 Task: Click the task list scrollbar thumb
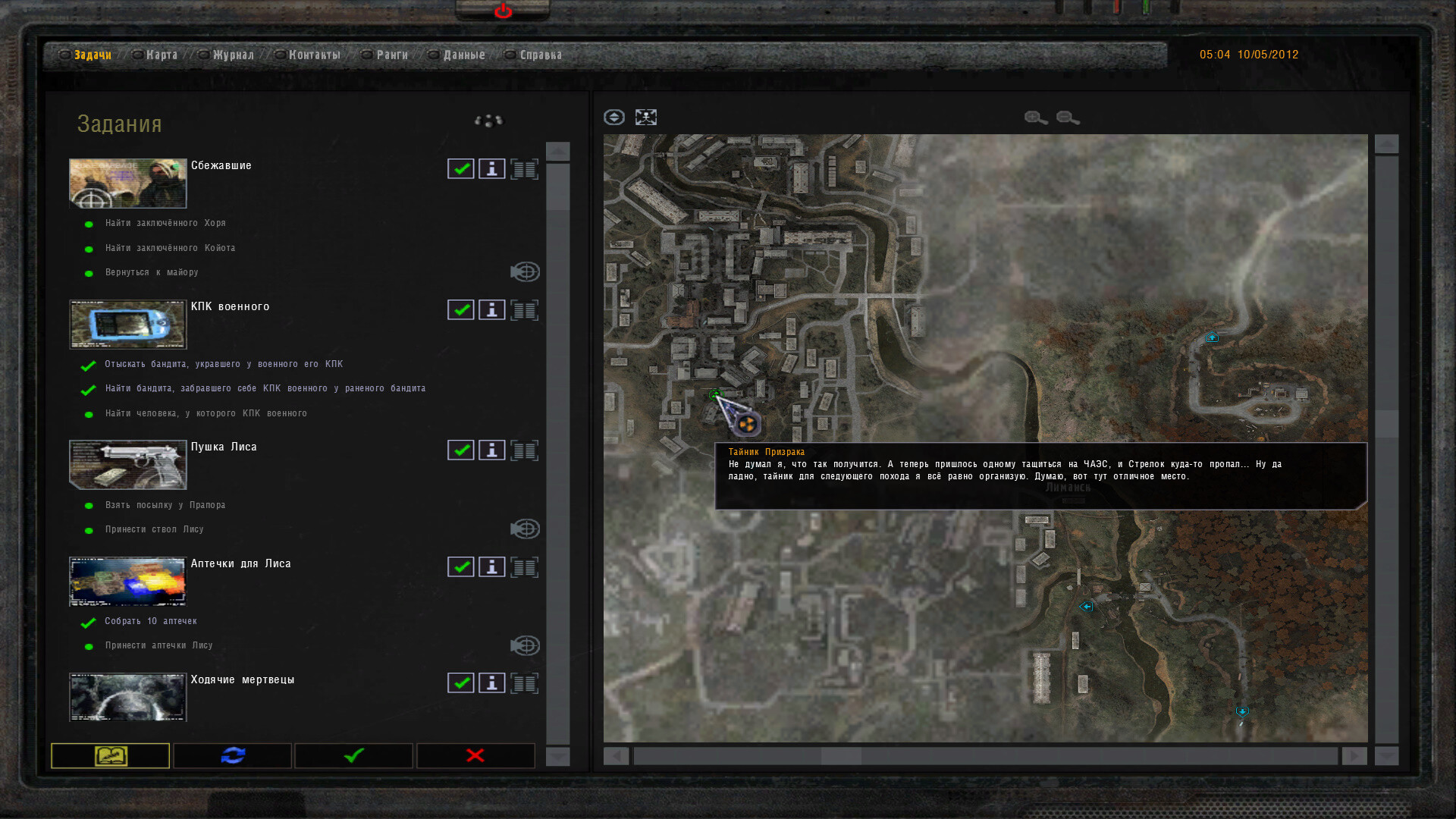click(x=557, y=187)
